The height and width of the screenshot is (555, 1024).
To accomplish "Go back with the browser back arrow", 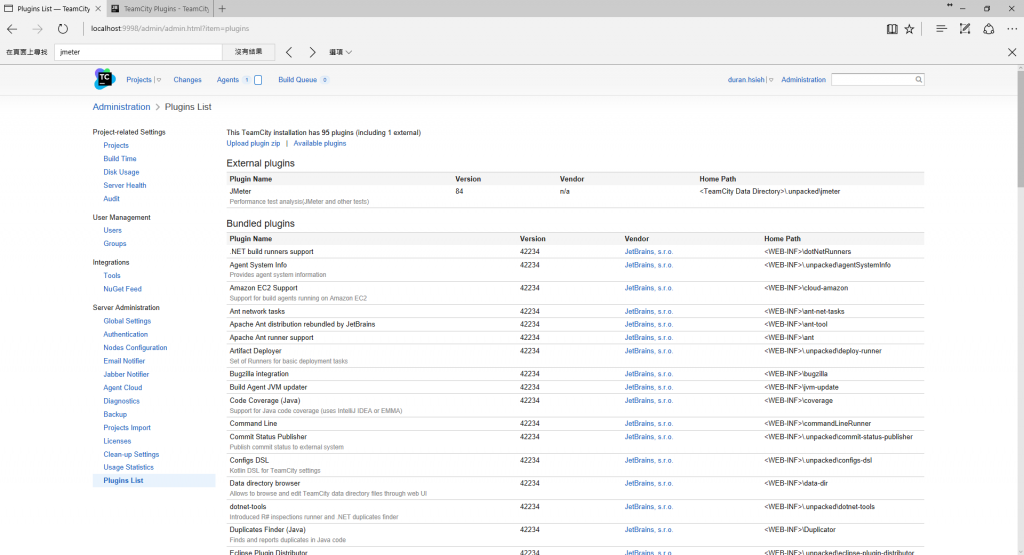I will (x=12, y=29).
